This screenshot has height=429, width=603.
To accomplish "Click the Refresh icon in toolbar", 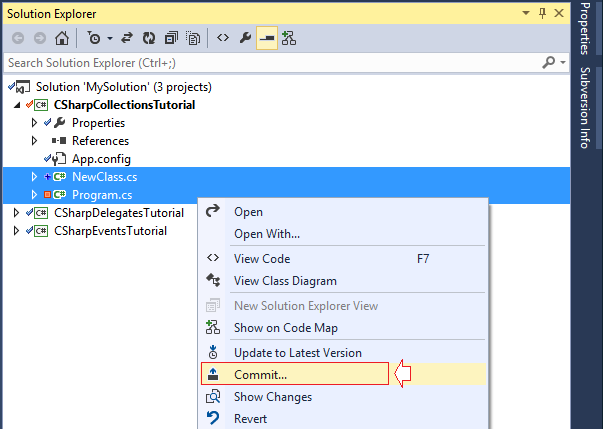I will [149, 38].
